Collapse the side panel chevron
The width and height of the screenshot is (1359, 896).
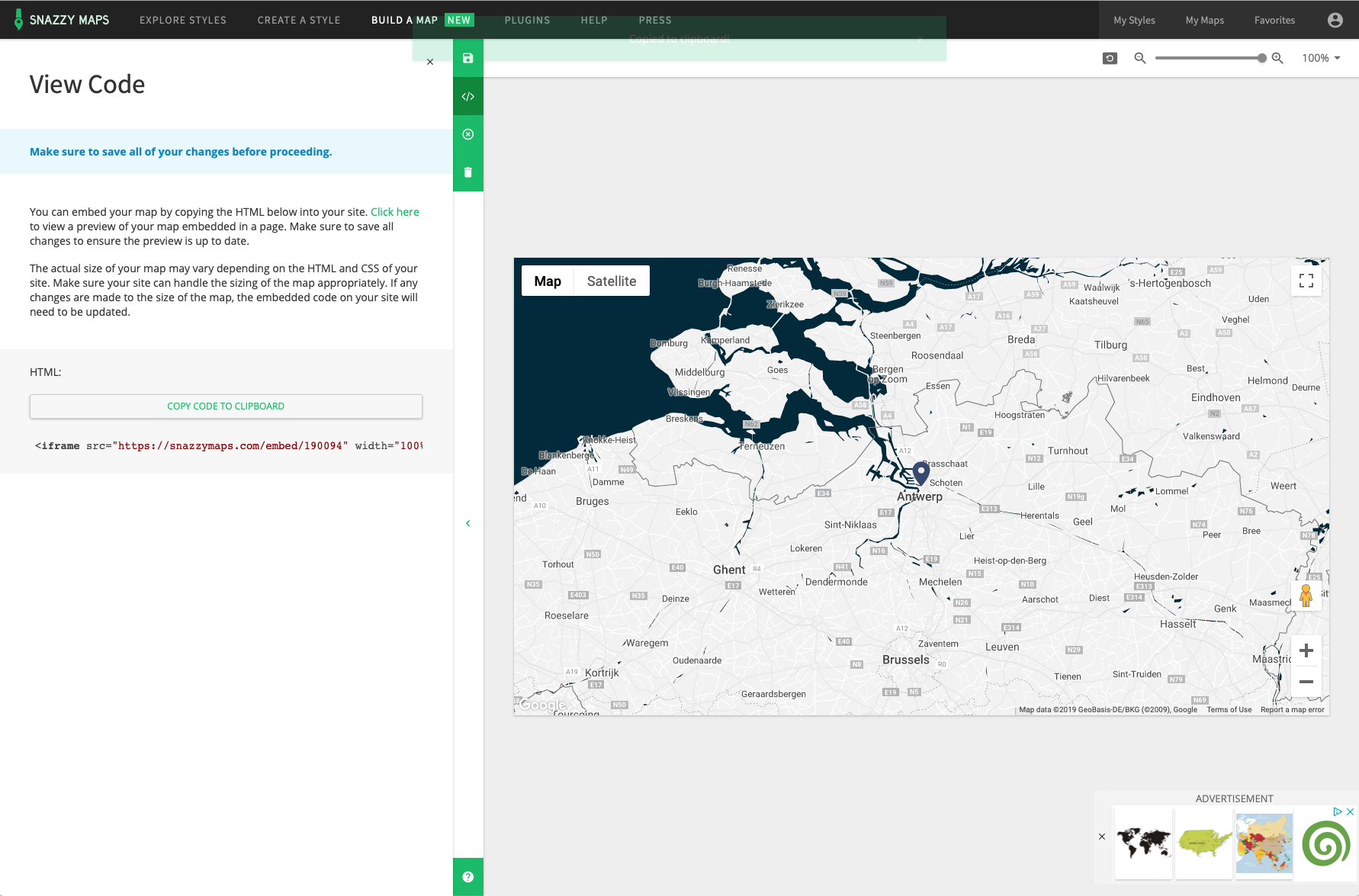(468, 523)
